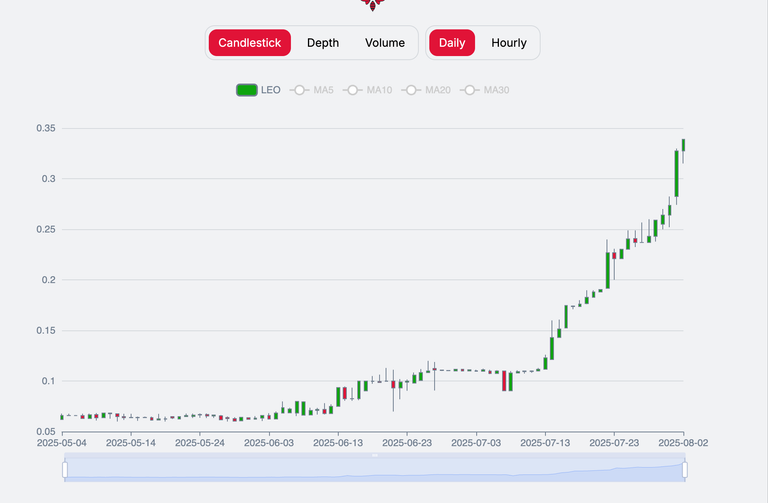Click the 0.2 y-axis price label
Viewport: 768px width, 503px height.
click(48, 280)
